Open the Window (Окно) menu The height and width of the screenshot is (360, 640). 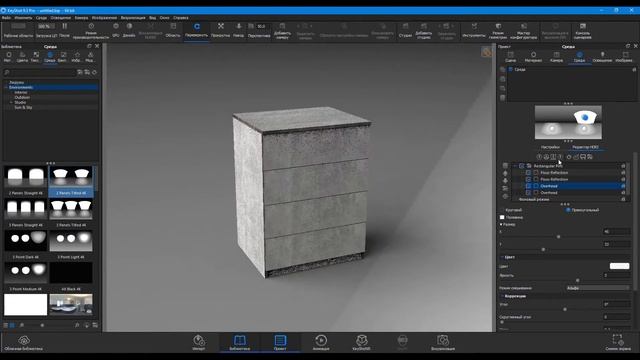coord(164,18)
